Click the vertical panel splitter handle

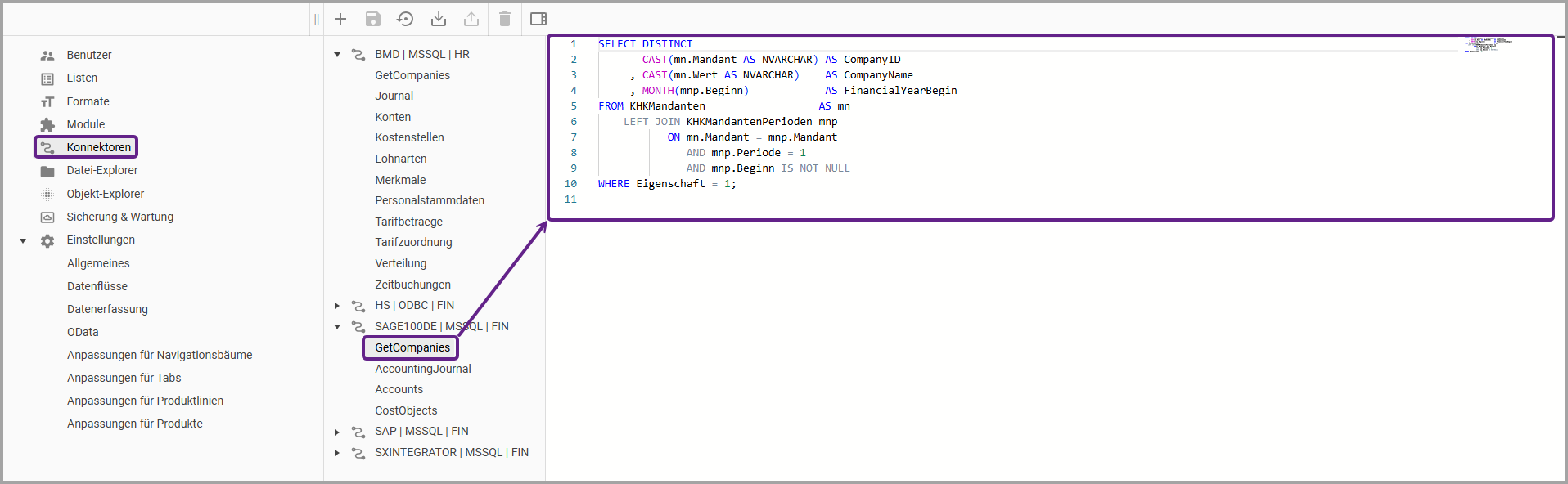pyautogui.click(x=317, y=19)
